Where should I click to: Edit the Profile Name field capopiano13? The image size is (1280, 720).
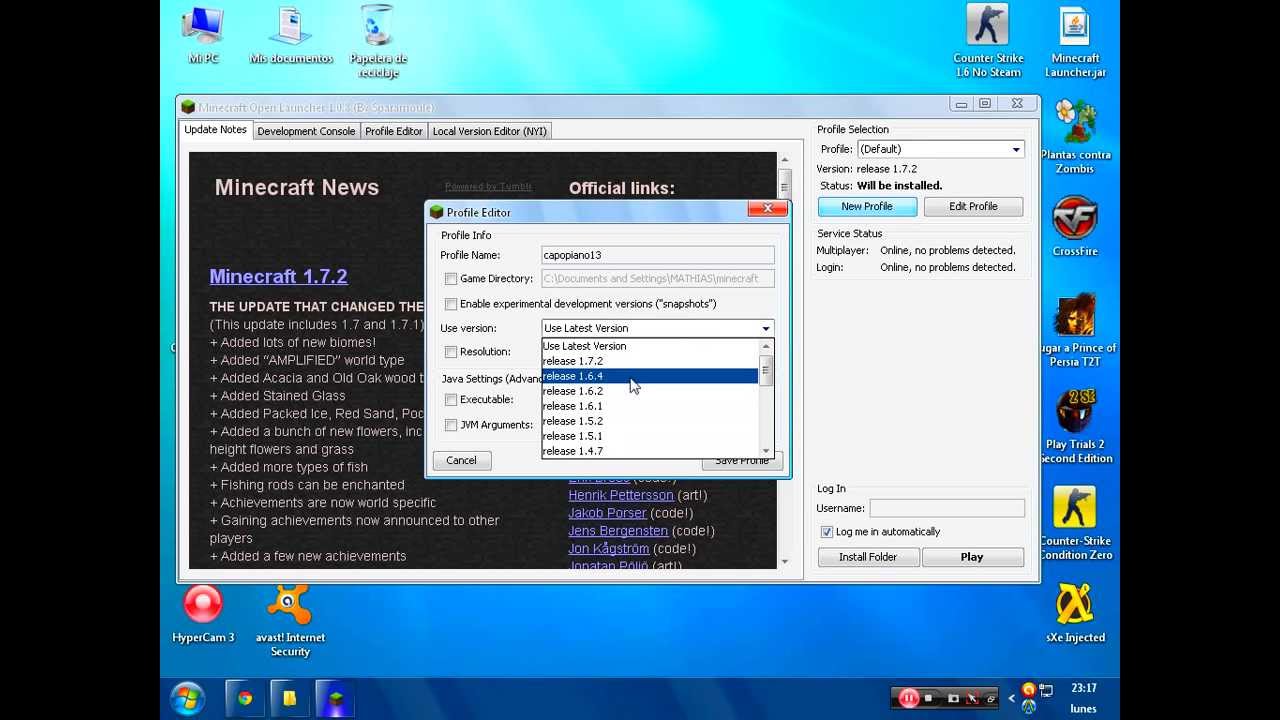point(658,255)
